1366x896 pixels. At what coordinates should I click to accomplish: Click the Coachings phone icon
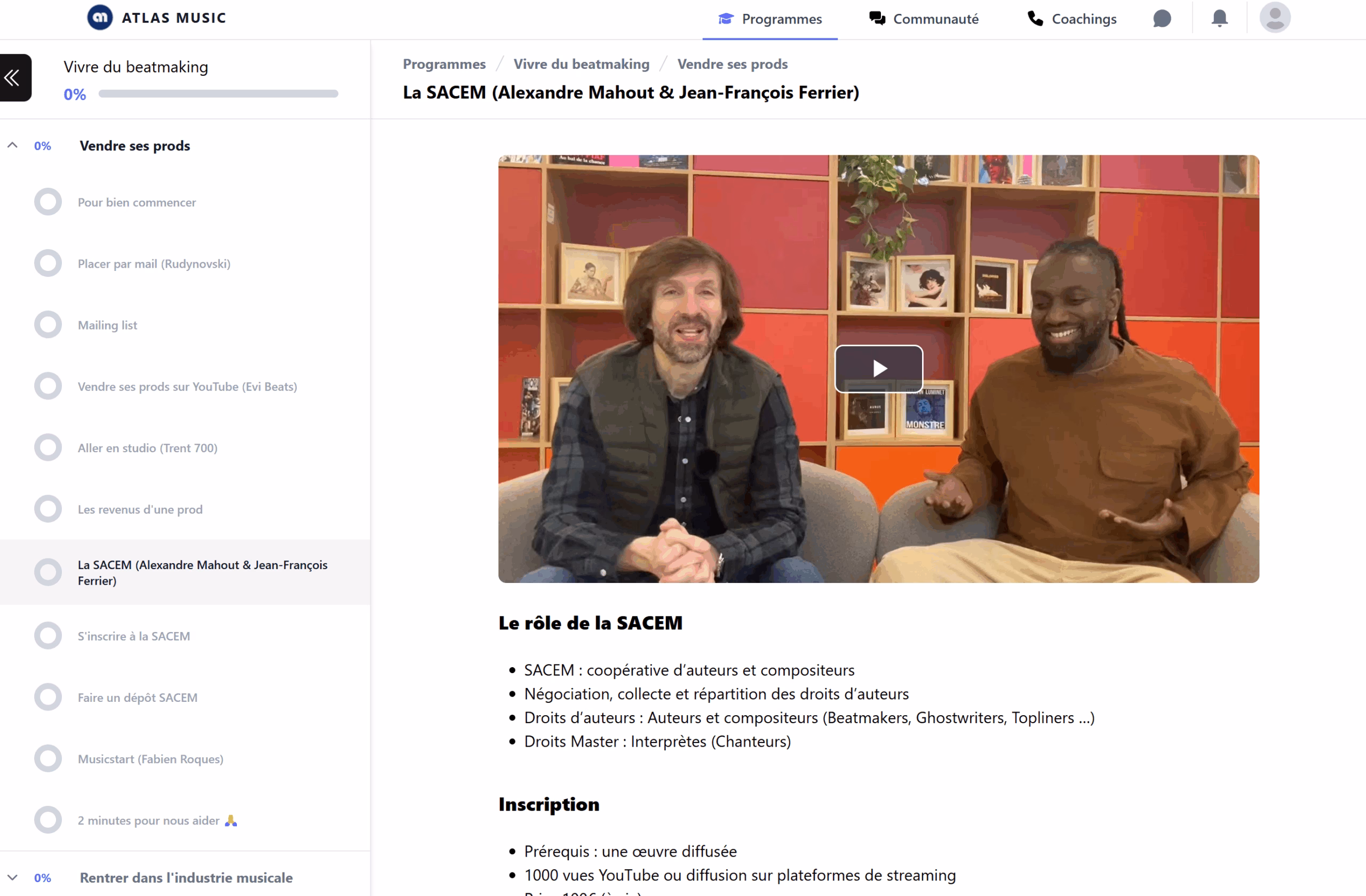coord(1035,19)
